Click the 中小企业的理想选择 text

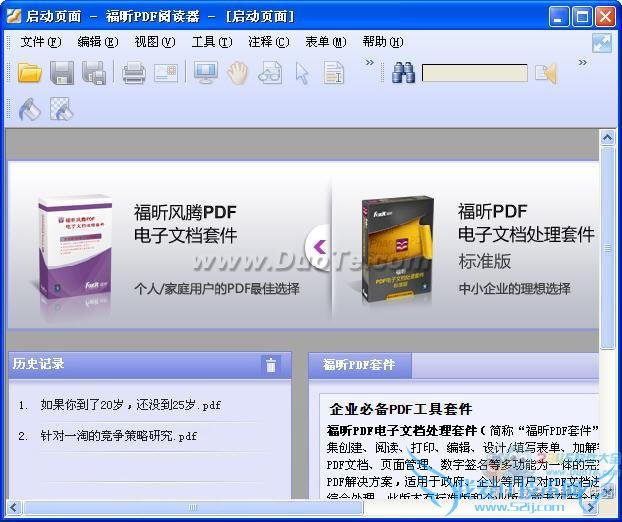(514, 288)
